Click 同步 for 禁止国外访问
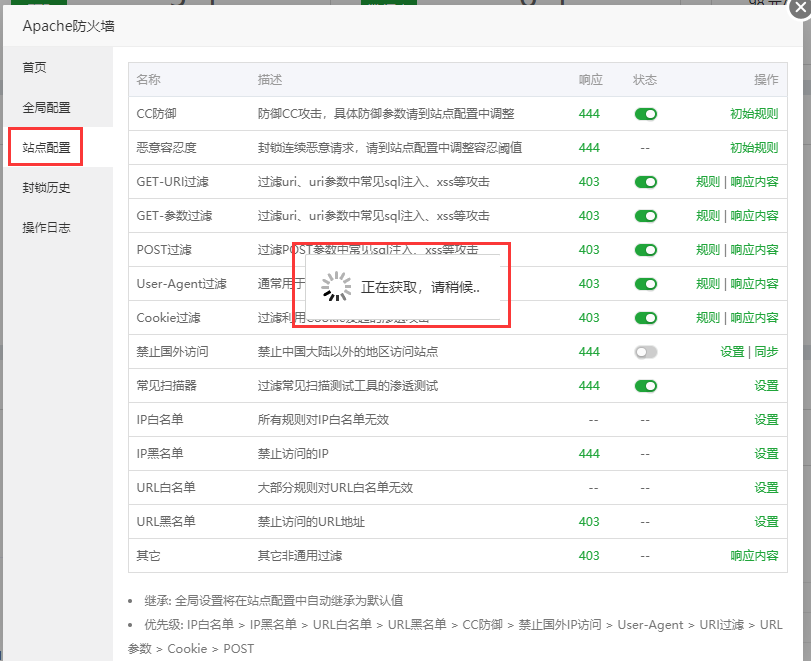 pos(766,352)
